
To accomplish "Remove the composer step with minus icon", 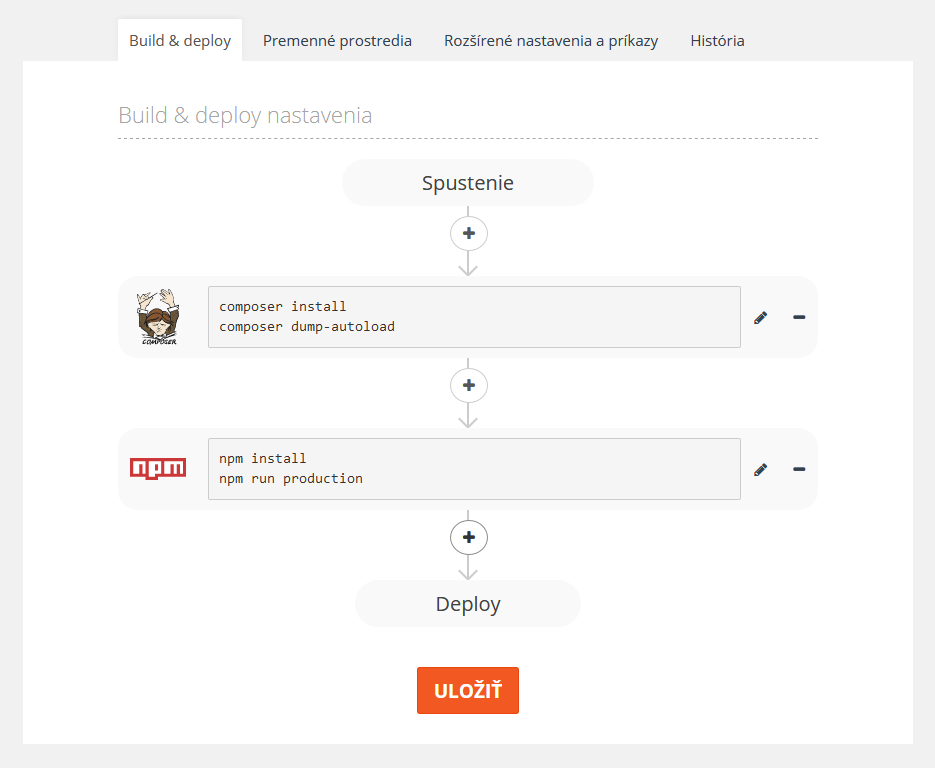I will point(799,317).
